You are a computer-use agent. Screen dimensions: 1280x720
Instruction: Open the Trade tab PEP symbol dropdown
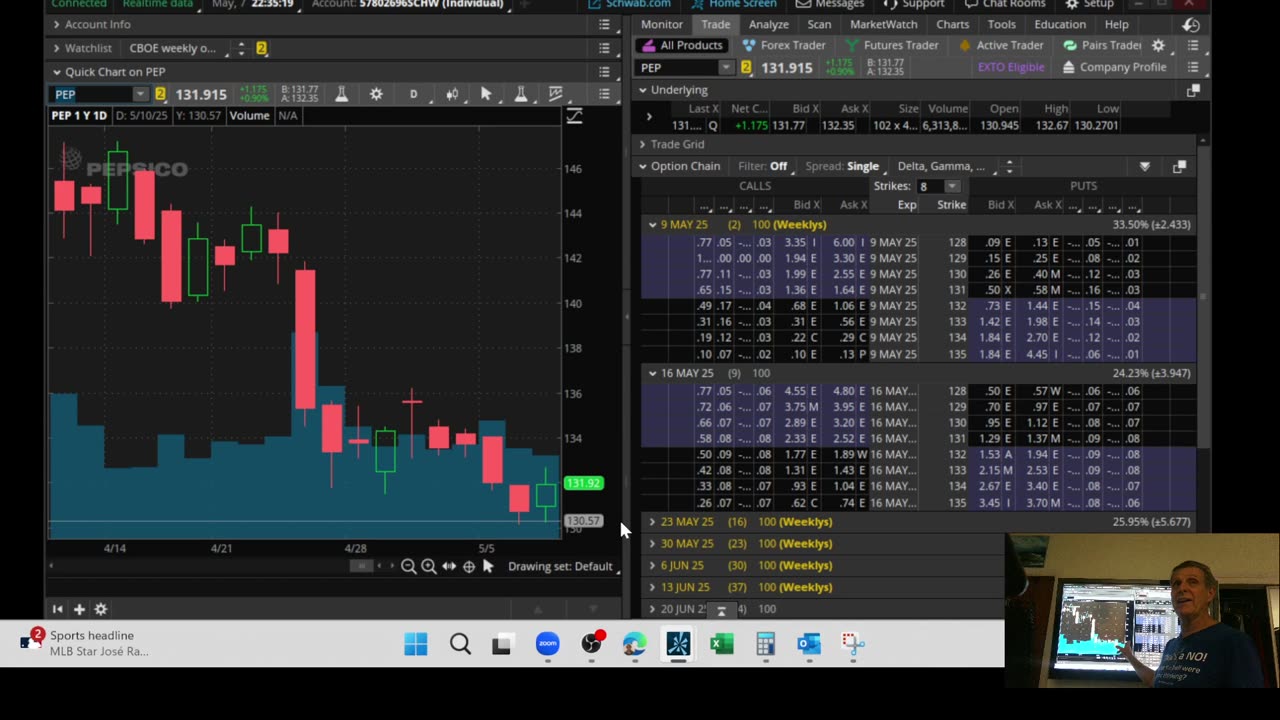726,67
